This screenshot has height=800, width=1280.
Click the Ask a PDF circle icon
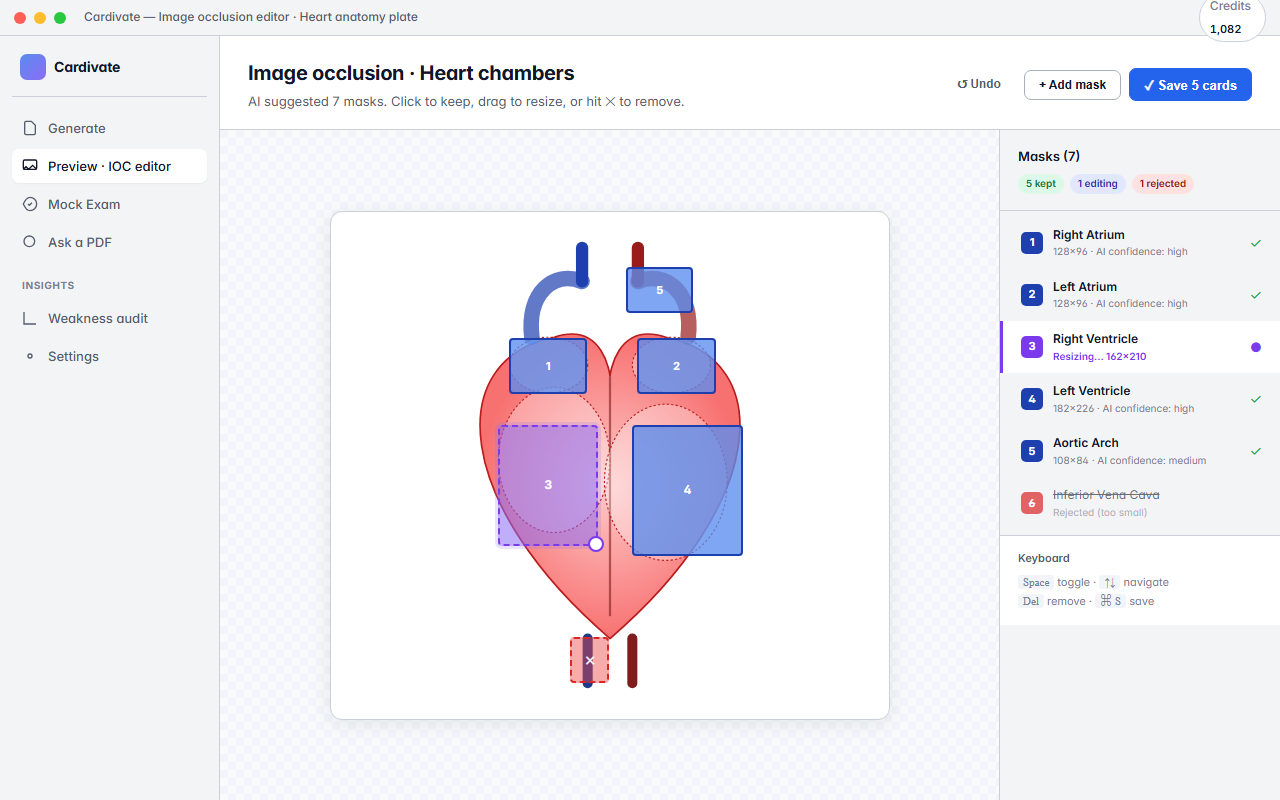(x=30, y=242)
